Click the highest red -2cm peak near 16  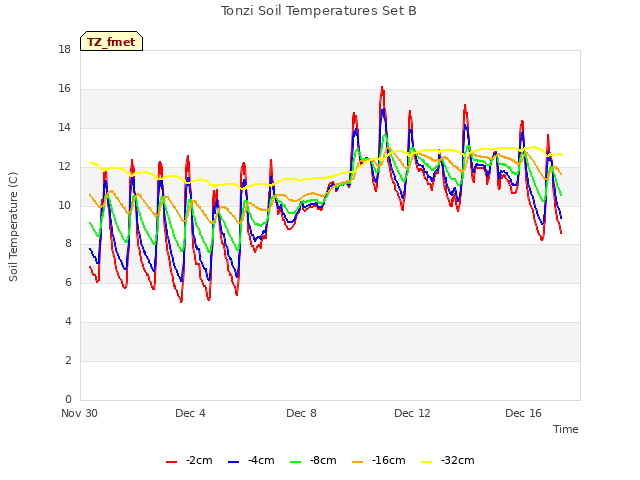[x=382, y=88]
